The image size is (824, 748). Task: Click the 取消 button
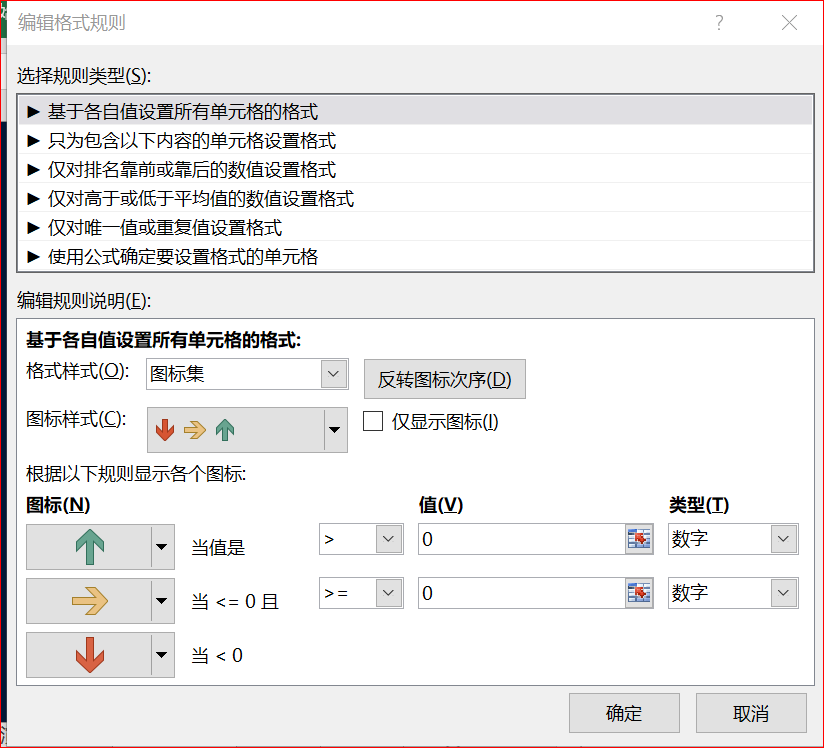[x=751, y=713]
